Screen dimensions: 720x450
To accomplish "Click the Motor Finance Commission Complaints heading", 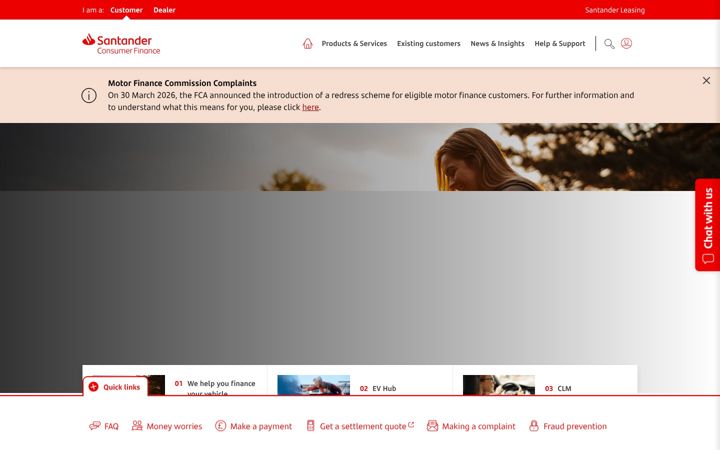I will point(182,83).
